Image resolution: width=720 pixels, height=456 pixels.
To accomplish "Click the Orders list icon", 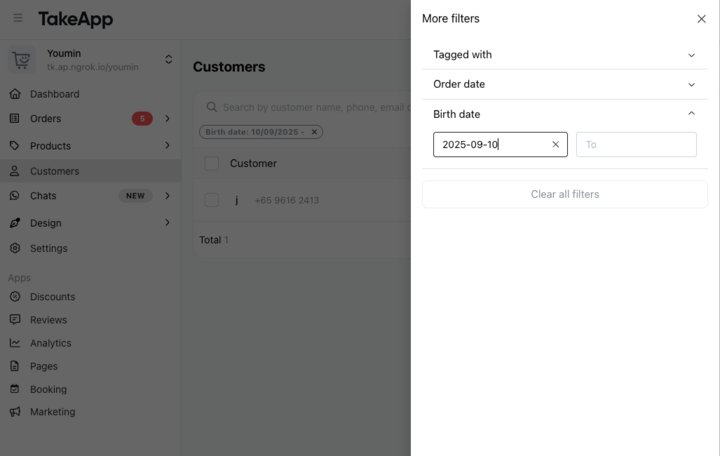I will pos(15,118).
